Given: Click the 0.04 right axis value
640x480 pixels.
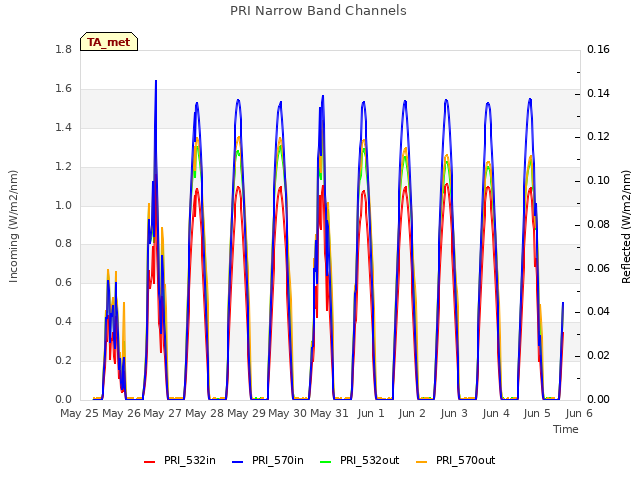Looking at the screenshot, I should (598, 312).
